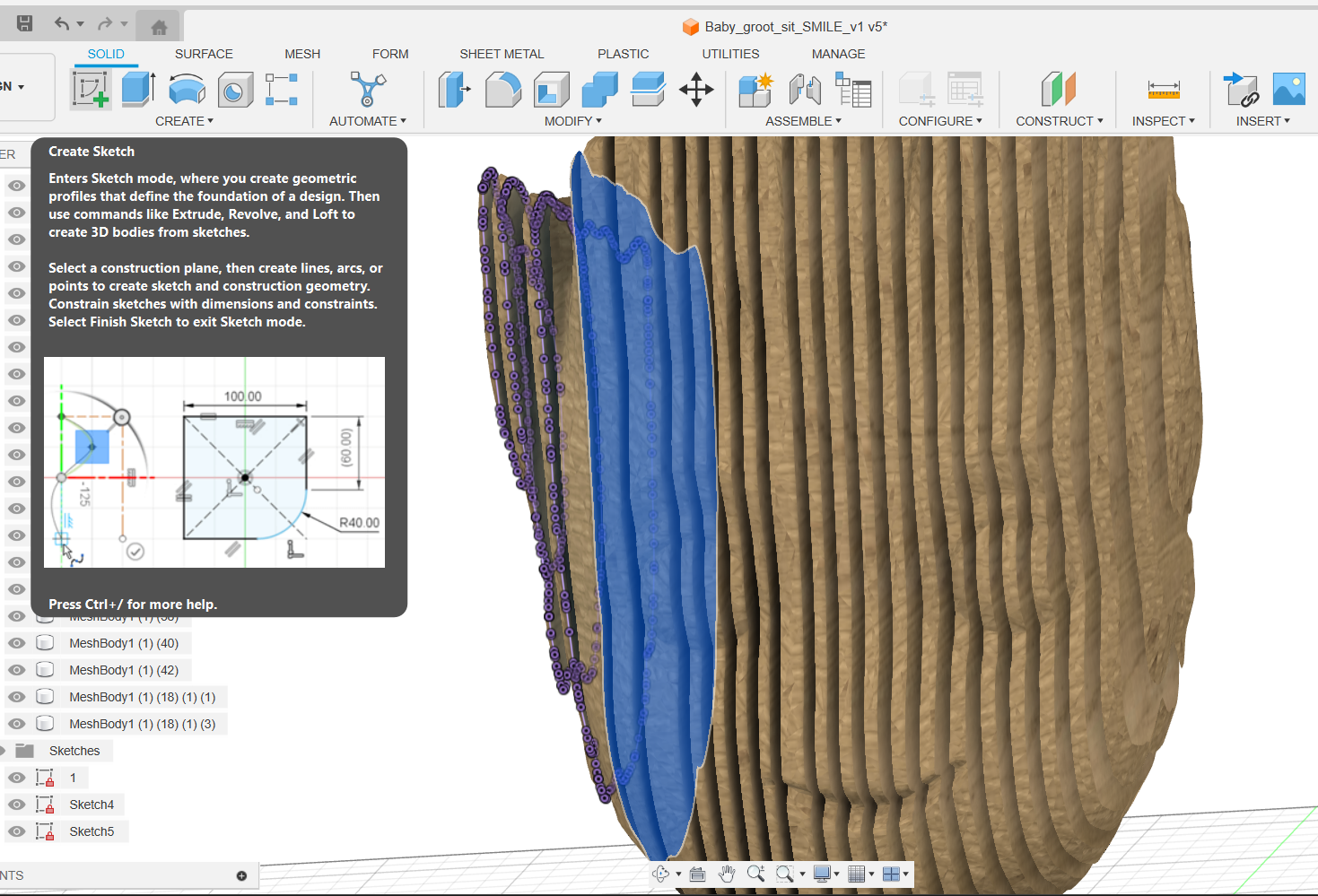Viewport: 1318px width, 896px height.
Task: Open the MODIFY dropdown menu
Action: pos(573,121)
